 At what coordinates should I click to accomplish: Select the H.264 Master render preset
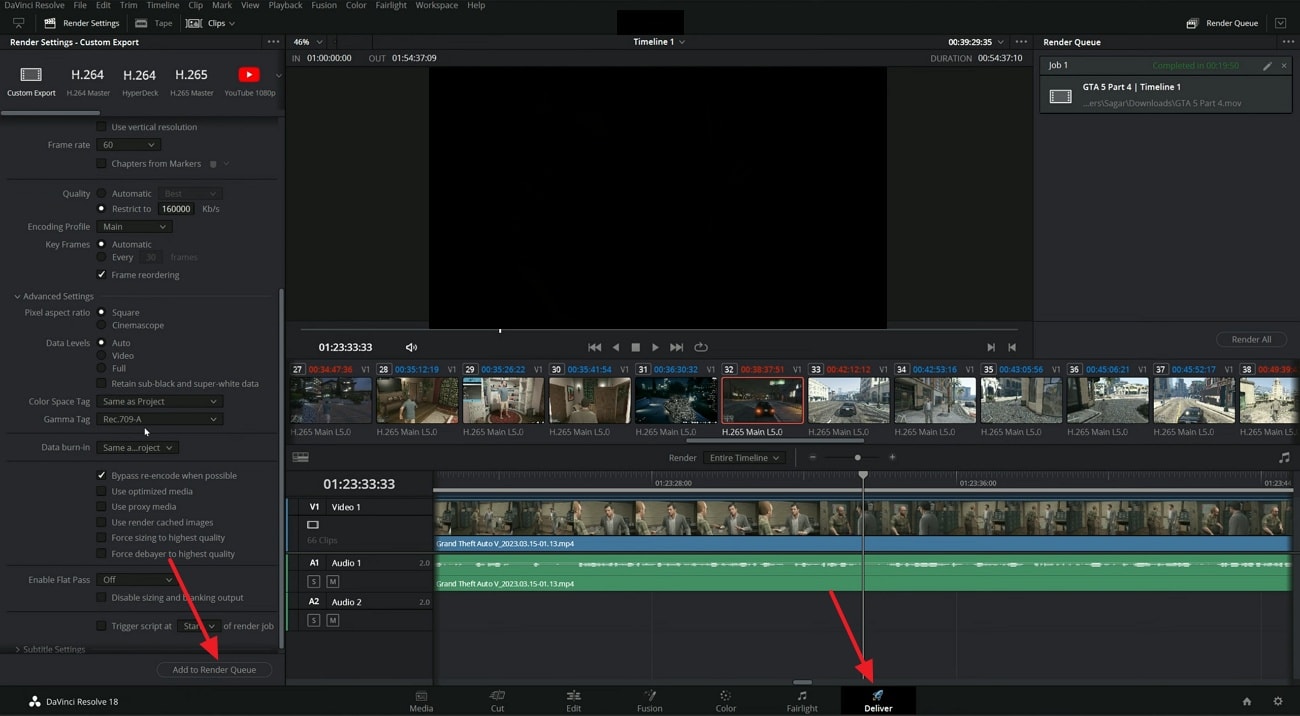[x=88, y=80]
